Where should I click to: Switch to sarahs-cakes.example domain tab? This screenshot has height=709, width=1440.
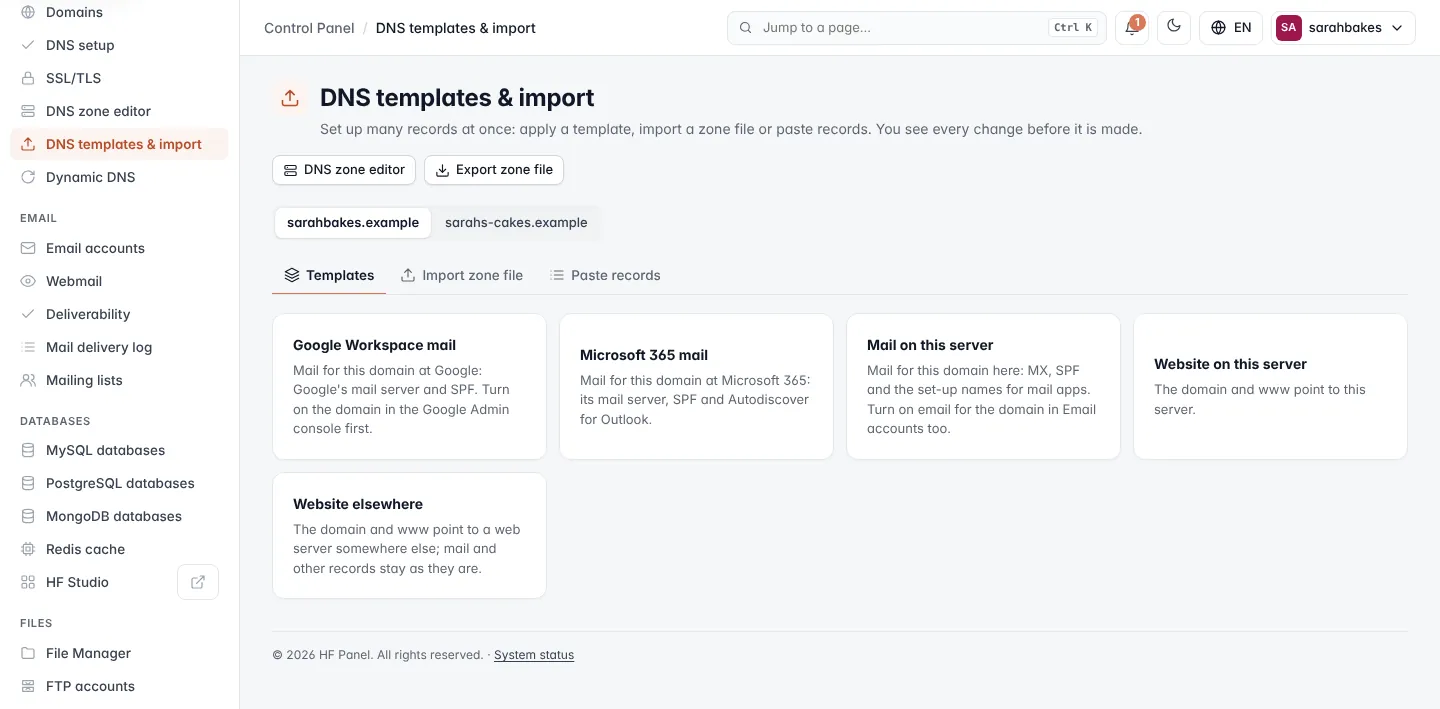pyautogui.click(x=516, y=223)
